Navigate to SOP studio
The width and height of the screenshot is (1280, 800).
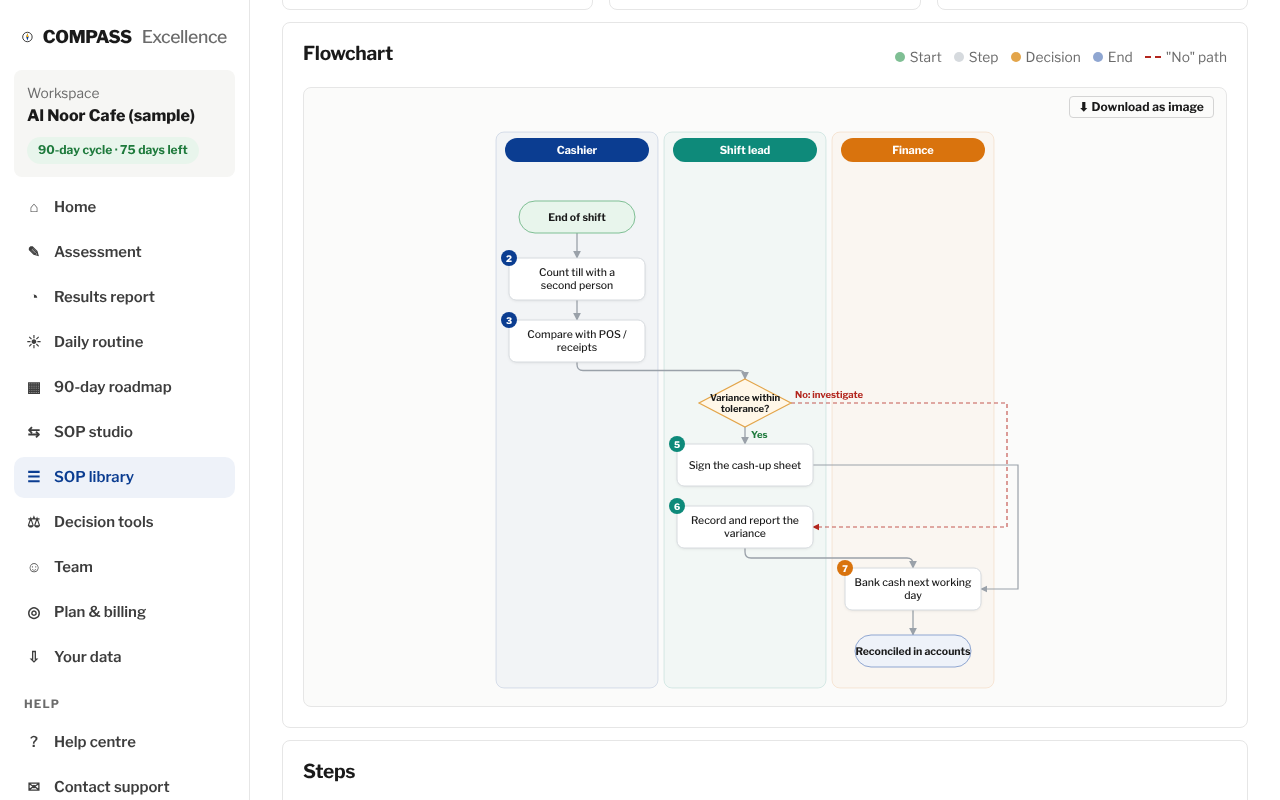click(x=124, y=432)
